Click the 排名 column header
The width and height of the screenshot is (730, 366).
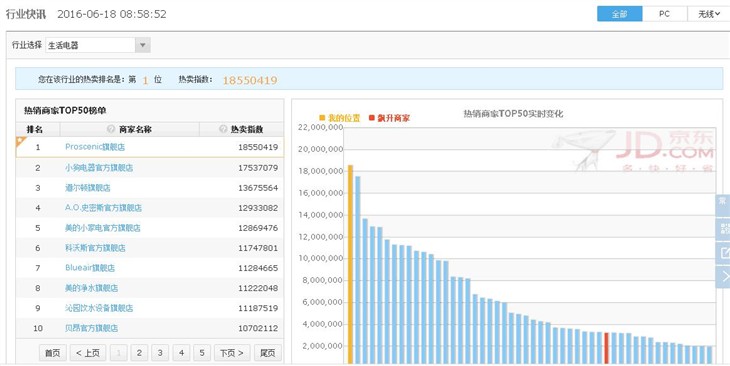34,129
